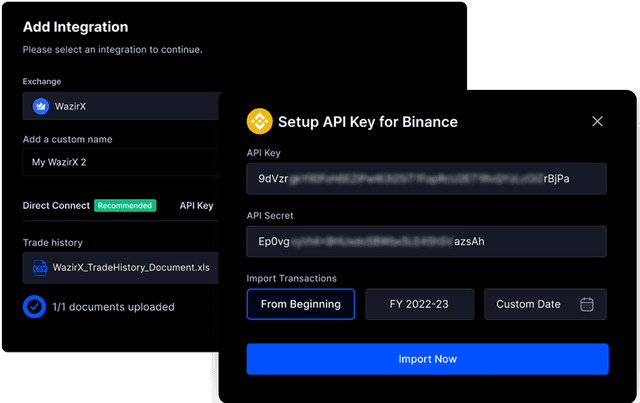
Task: Click the 'Add Integration' heading
Action: coord(76,27)
